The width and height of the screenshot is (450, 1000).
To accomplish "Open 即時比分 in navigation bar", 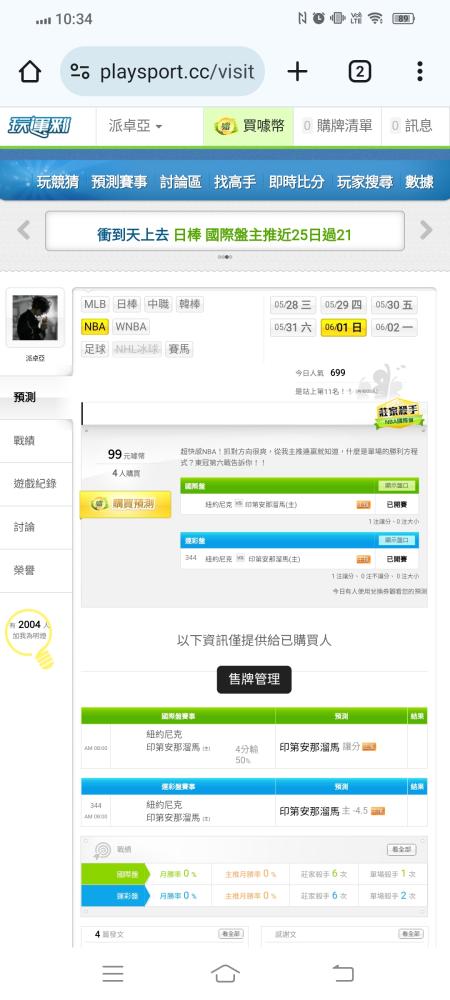I will 296,182.
